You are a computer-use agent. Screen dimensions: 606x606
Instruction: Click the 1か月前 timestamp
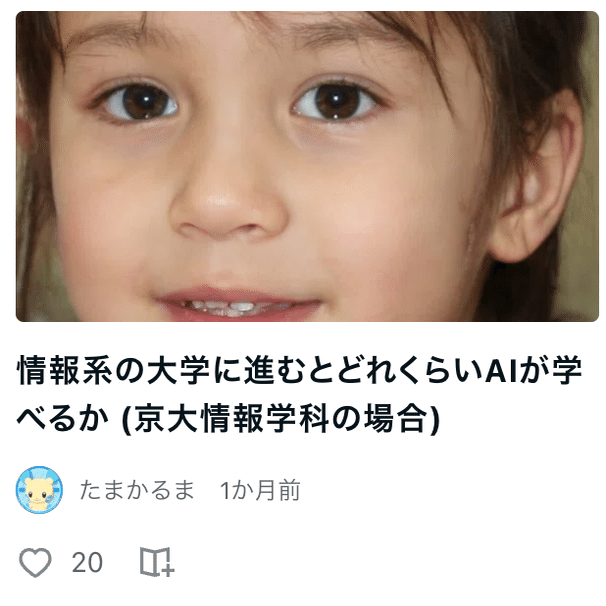point(260,490)
